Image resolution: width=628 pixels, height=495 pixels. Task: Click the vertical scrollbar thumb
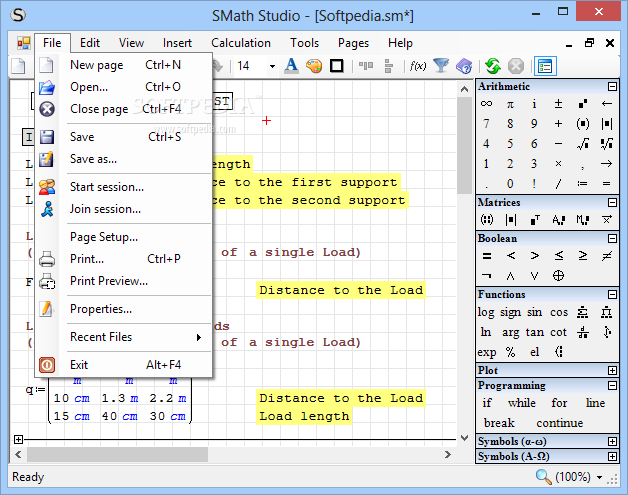pos(464,145)
